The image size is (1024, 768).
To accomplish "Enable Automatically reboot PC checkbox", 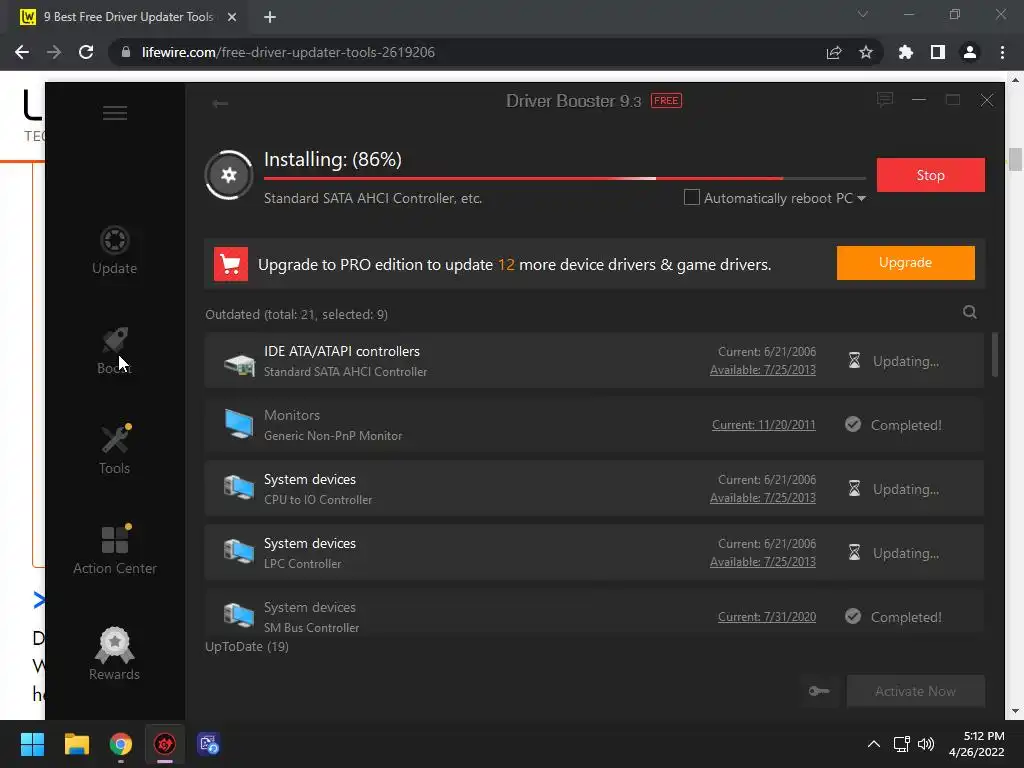I will point(692,197).
